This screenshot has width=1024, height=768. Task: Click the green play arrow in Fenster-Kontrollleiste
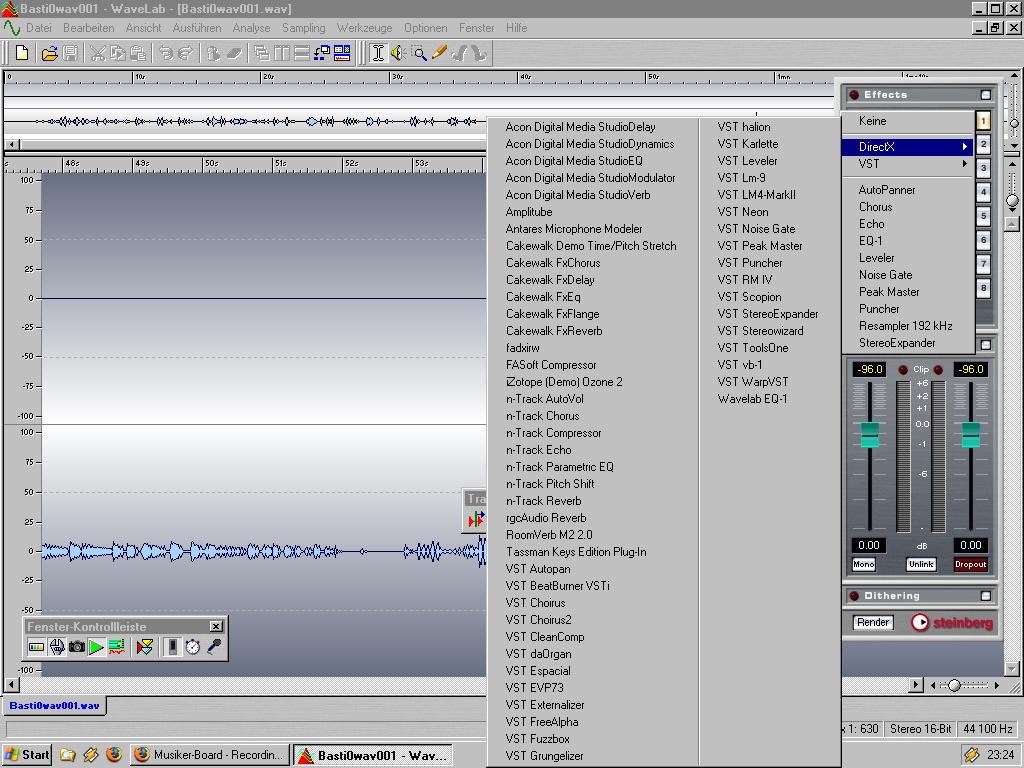[96, 647]
